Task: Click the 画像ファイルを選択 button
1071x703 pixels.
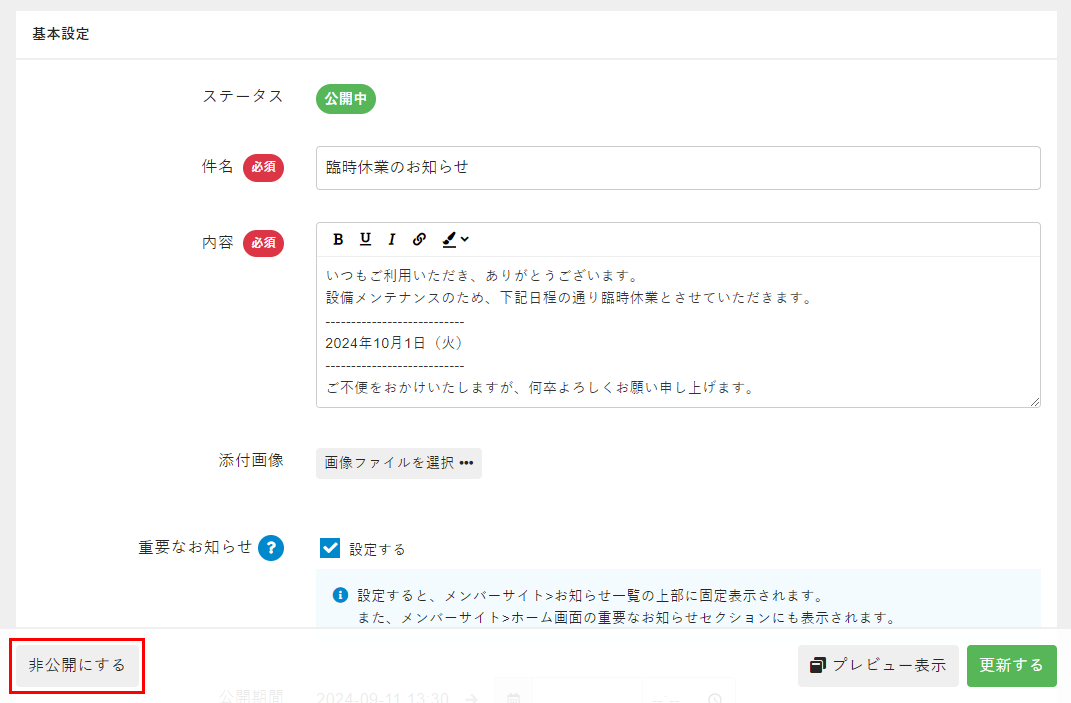Action: point(398,463)
